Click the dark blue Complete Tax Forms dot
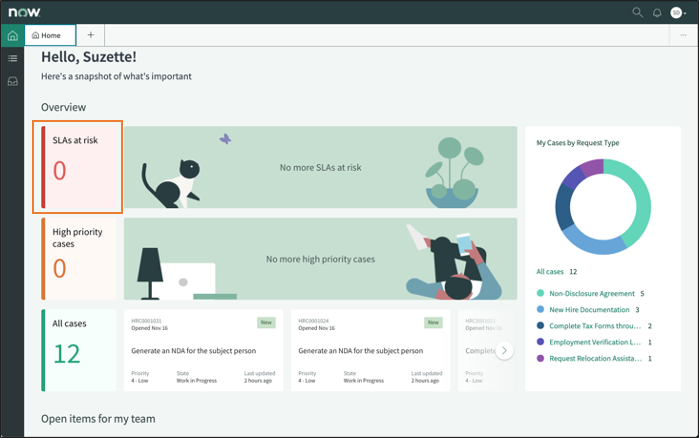The height and width of the screenshot is (438, 699). coord(540,326)
